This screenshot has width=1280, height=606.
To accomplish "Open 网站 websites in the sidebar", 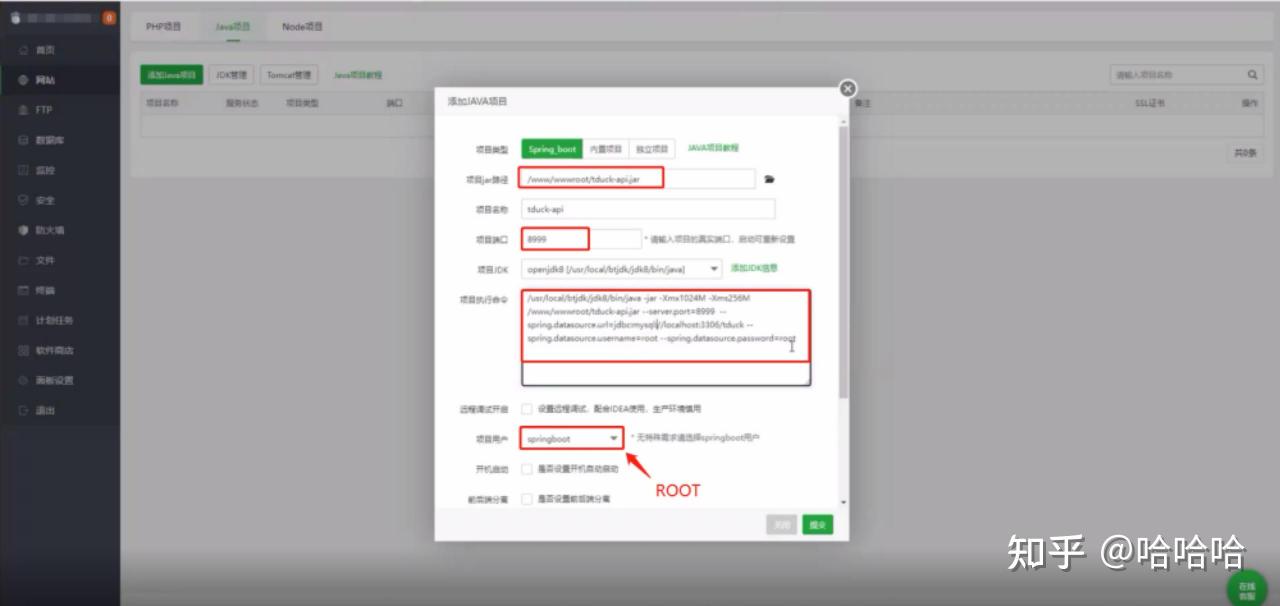I will pyautogui.click(x=45, y=80).
